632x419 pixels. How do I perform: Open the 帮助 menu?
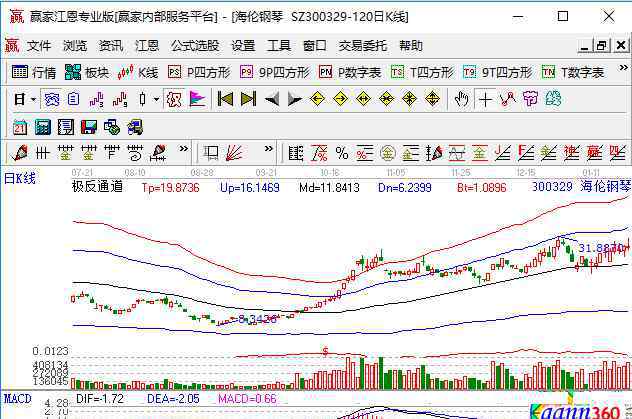click(411, 46)
